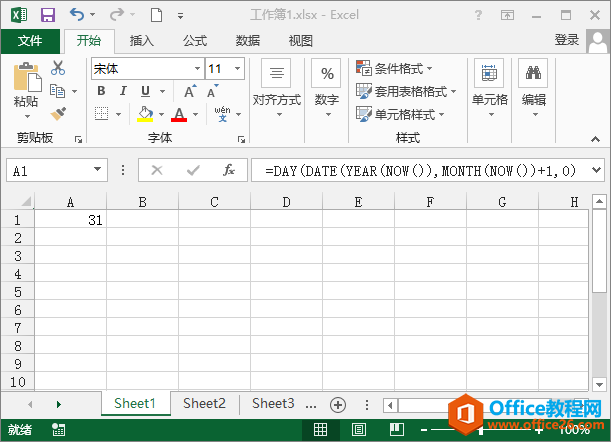Add a new sheet with plus
The image size is (611, 442).
pyautogui.click(x=338, y=405)
